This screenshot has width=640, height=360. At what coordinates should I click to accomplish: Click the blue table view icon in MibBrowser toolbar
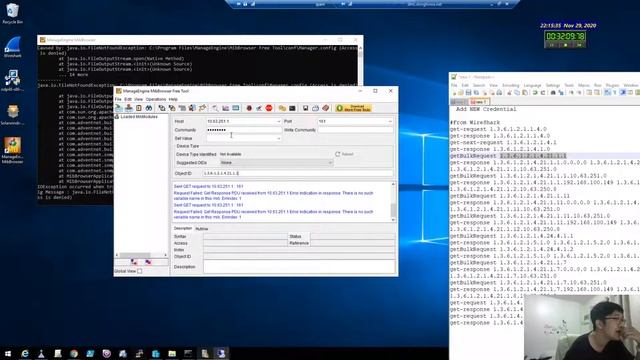point(236,108)
